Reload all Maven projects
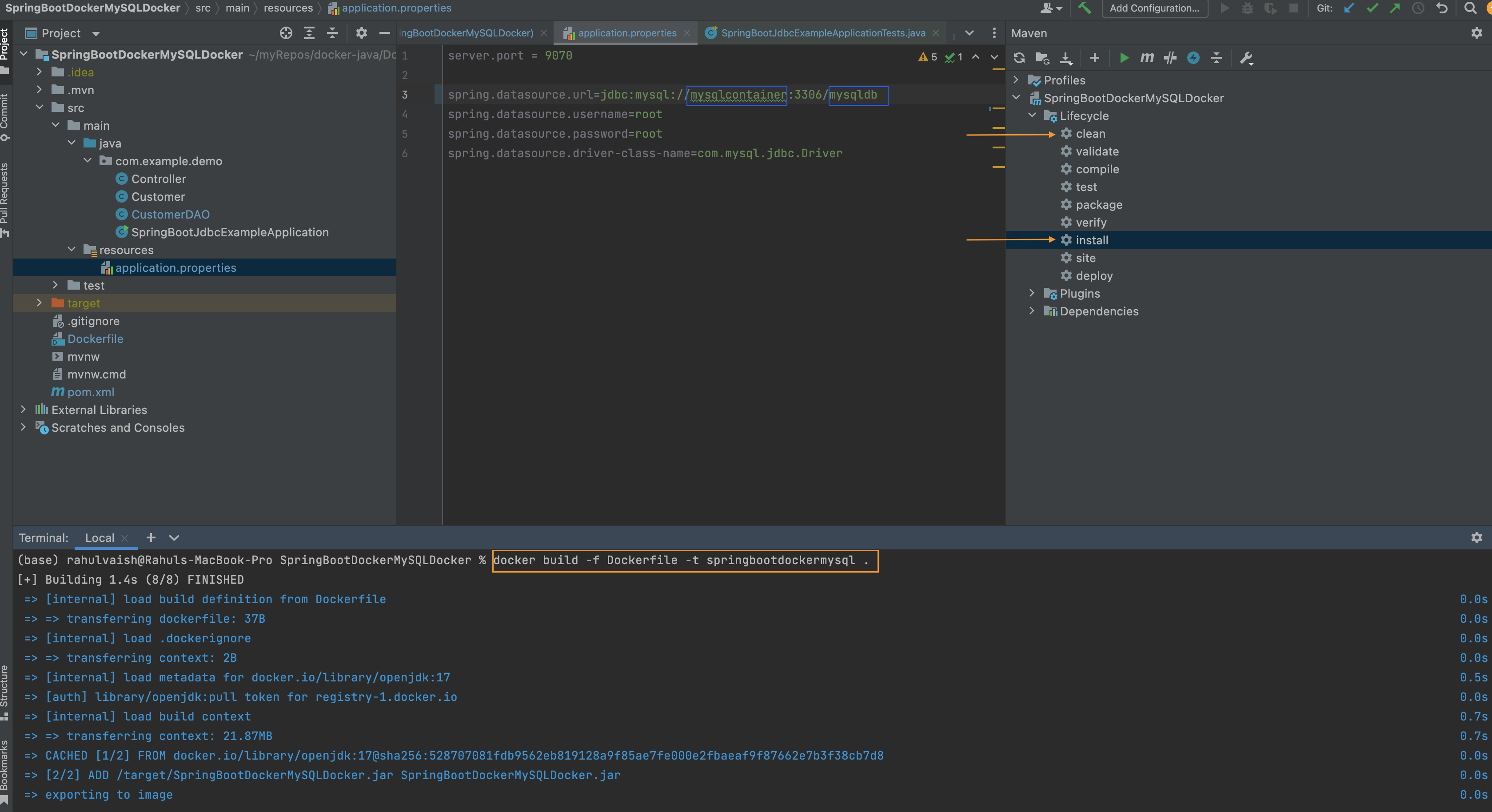This screenshot has height=812, width=1492. click(1019, 58)
